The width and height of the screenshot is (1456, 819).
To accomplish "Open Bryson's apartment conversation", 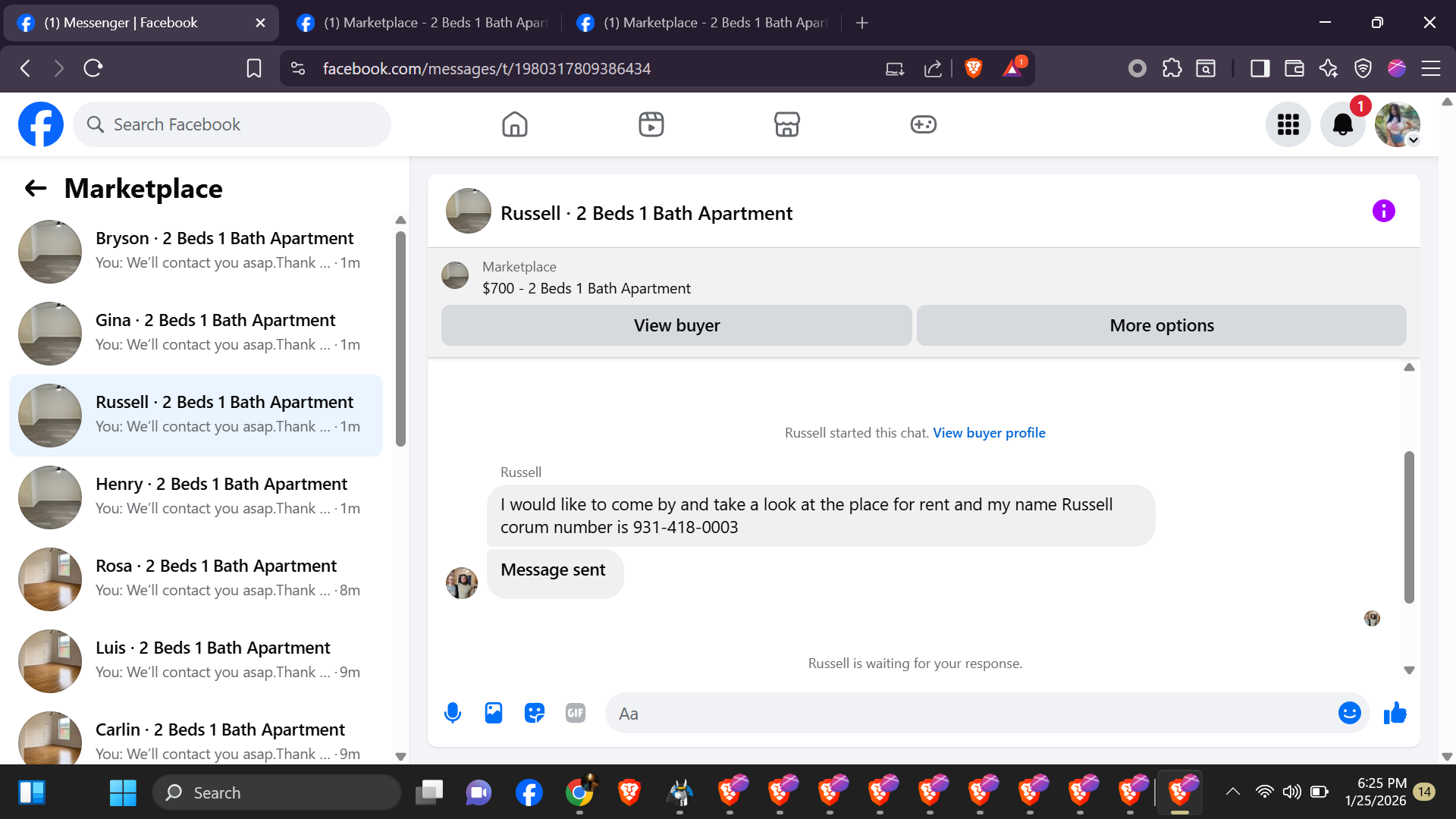I will pos(196,252).
